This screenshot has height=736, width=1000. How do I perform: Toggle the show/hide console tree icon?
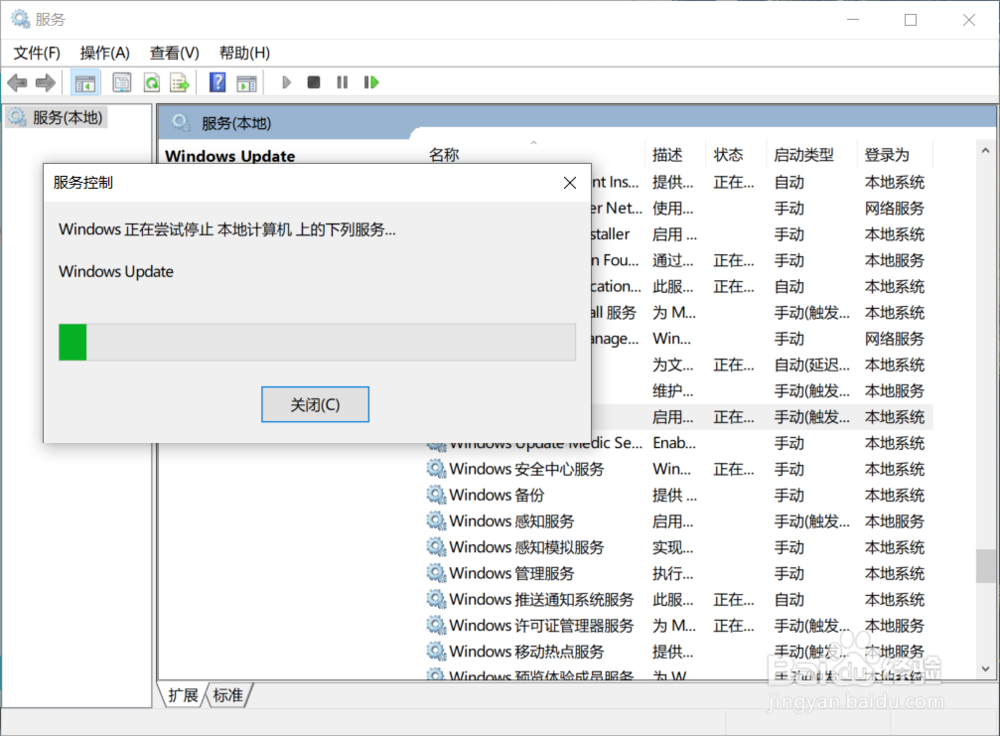click(85, 82)
